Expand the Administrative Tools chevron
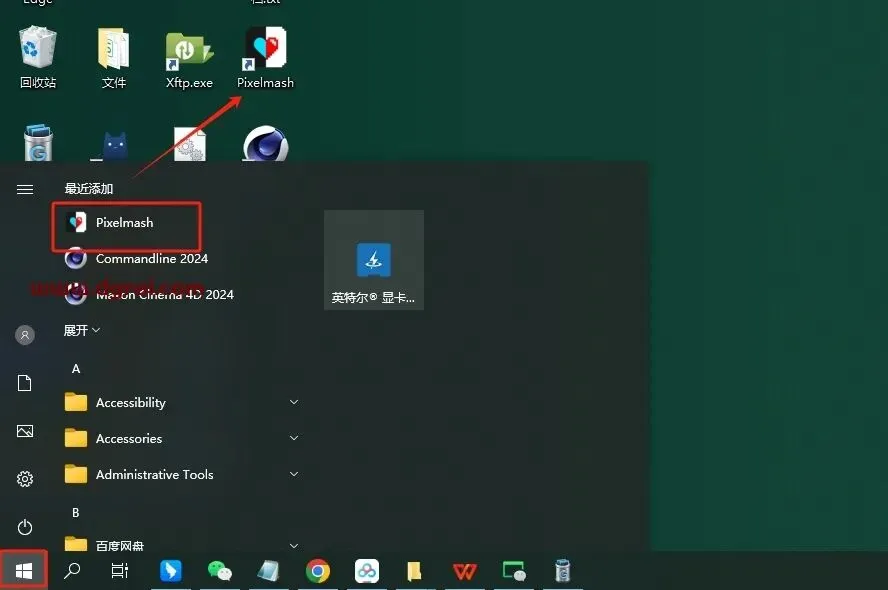 coord(294,474)
